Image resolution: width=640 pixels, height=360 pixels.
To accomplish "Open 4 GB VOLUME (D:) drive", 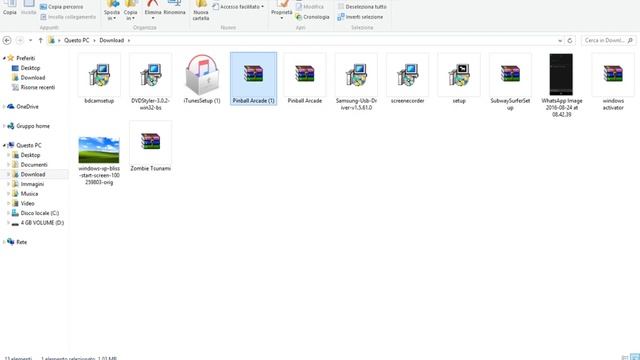I will pos(42,223).
